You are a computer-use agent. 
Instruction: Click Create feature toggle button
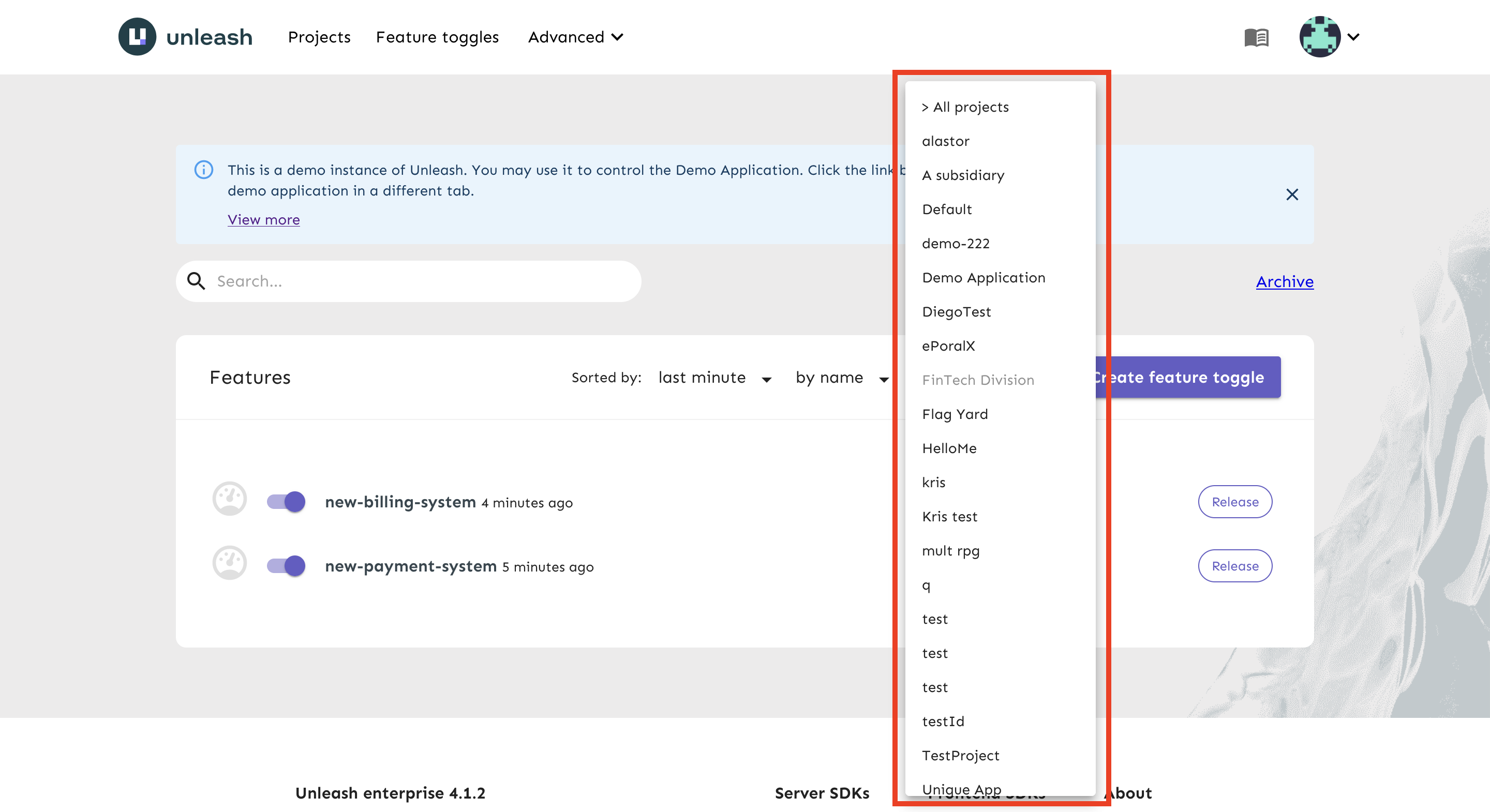click(1189, 377)
